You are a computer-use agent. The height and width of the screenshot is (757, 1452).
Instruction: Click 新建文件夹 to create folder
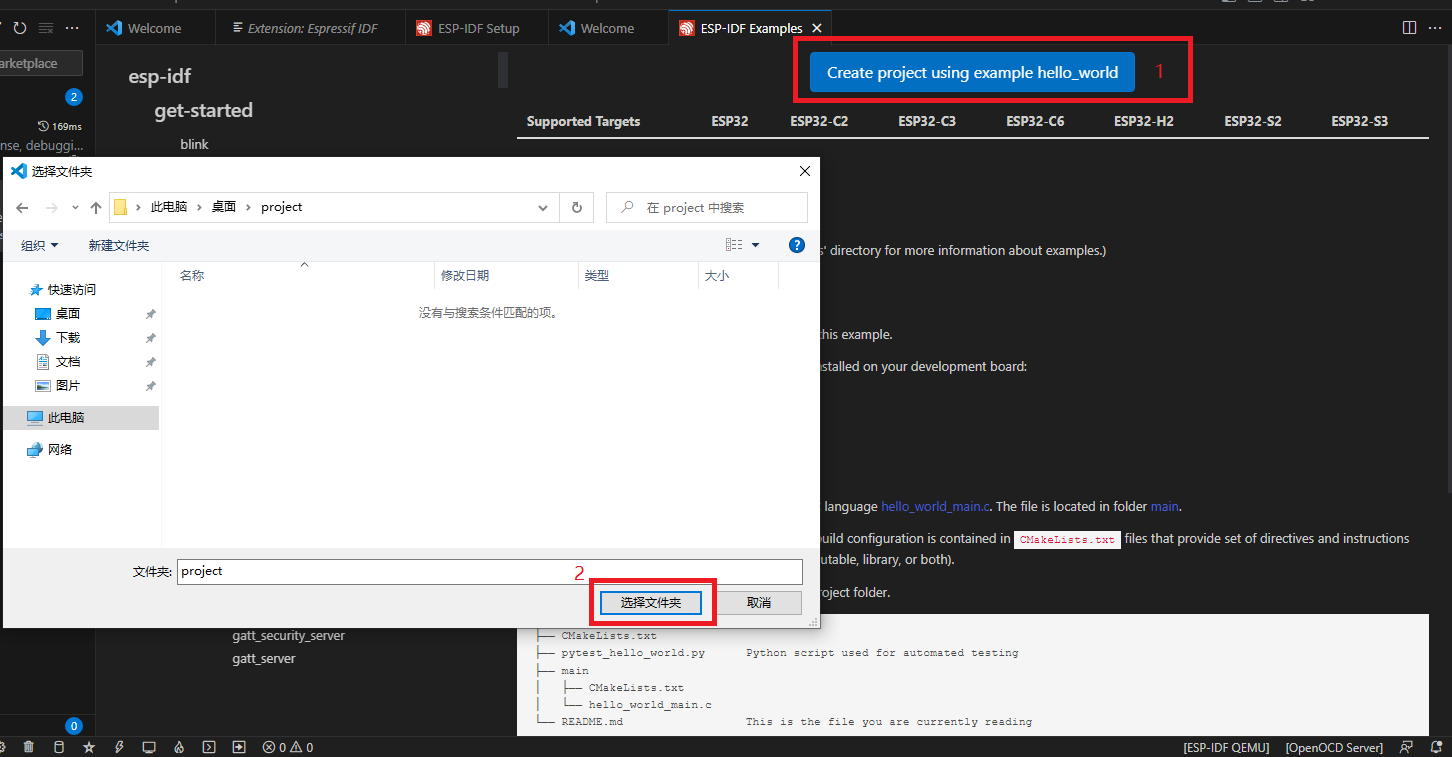pyautogui.click(x=119, y=245)
